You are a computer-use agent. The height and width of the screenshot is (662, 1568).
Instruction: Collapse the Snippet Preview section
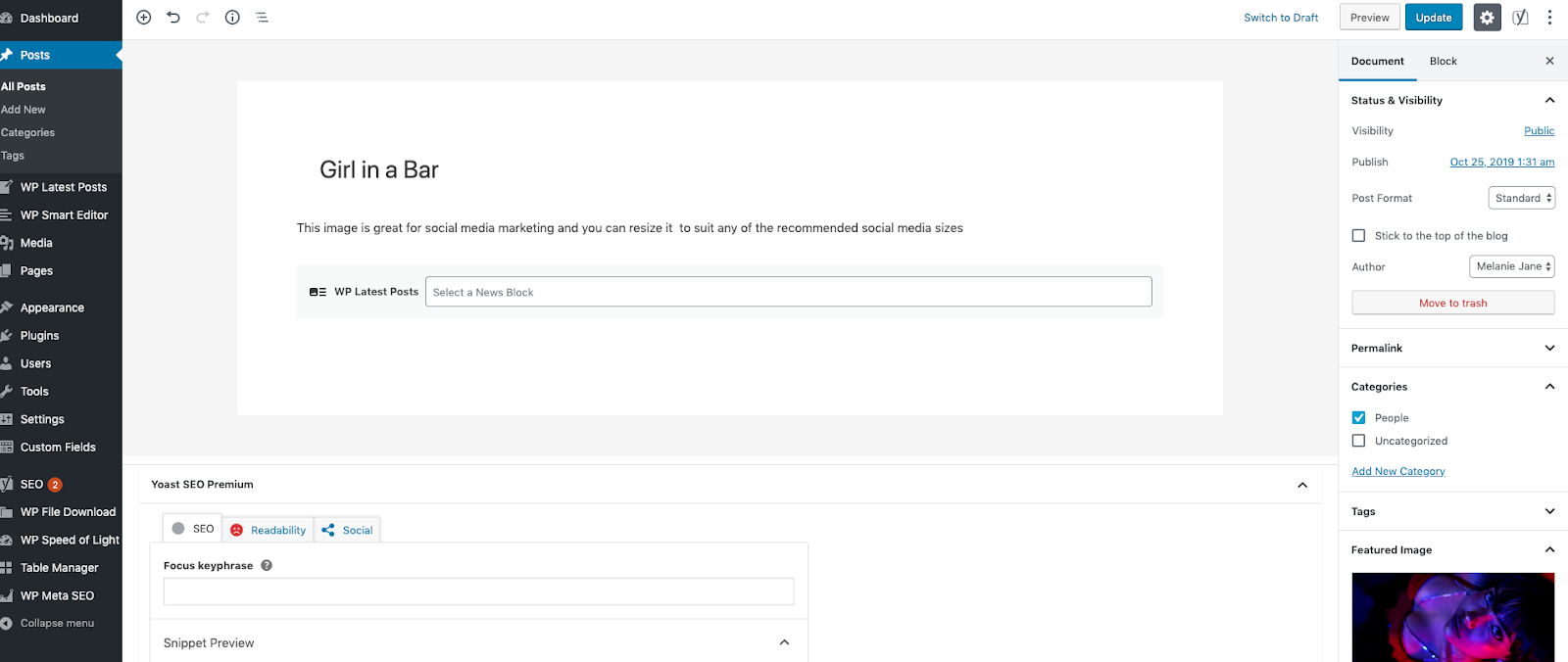pyautogui.click(x=784, y=642)
